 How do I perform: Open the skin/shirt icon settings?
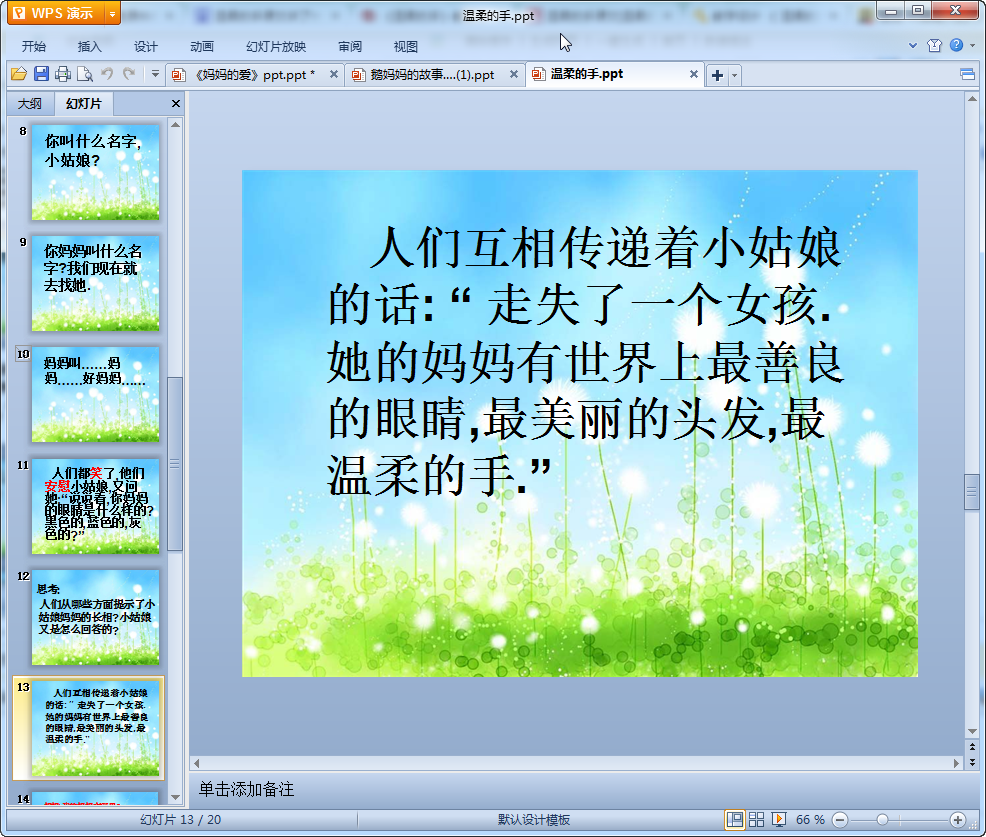[x=934, y=45]
